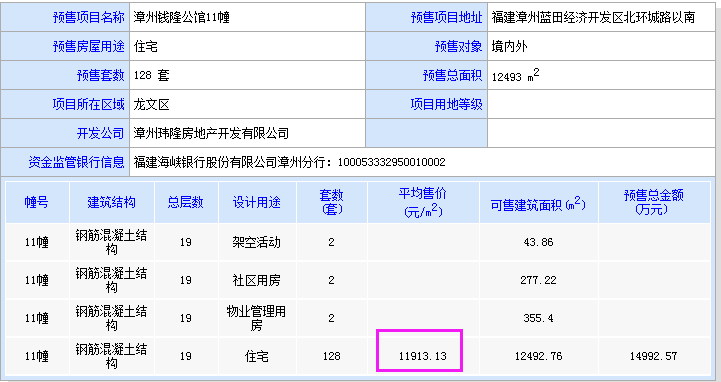Click 11幢 in the 物业管理用房 row

point(37,318)
